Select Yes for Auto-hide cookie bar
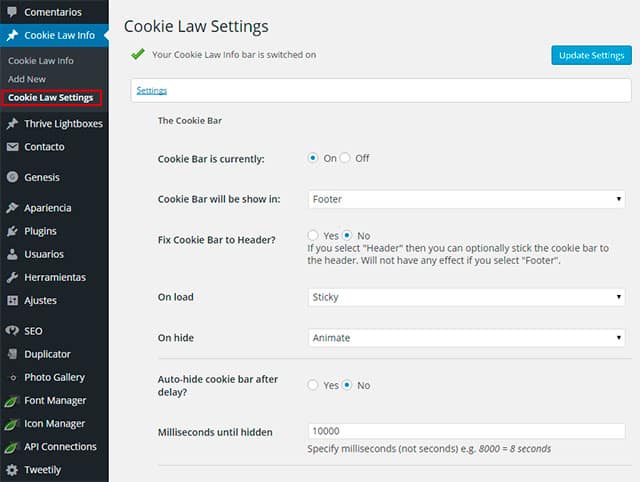 click(313, 385)
